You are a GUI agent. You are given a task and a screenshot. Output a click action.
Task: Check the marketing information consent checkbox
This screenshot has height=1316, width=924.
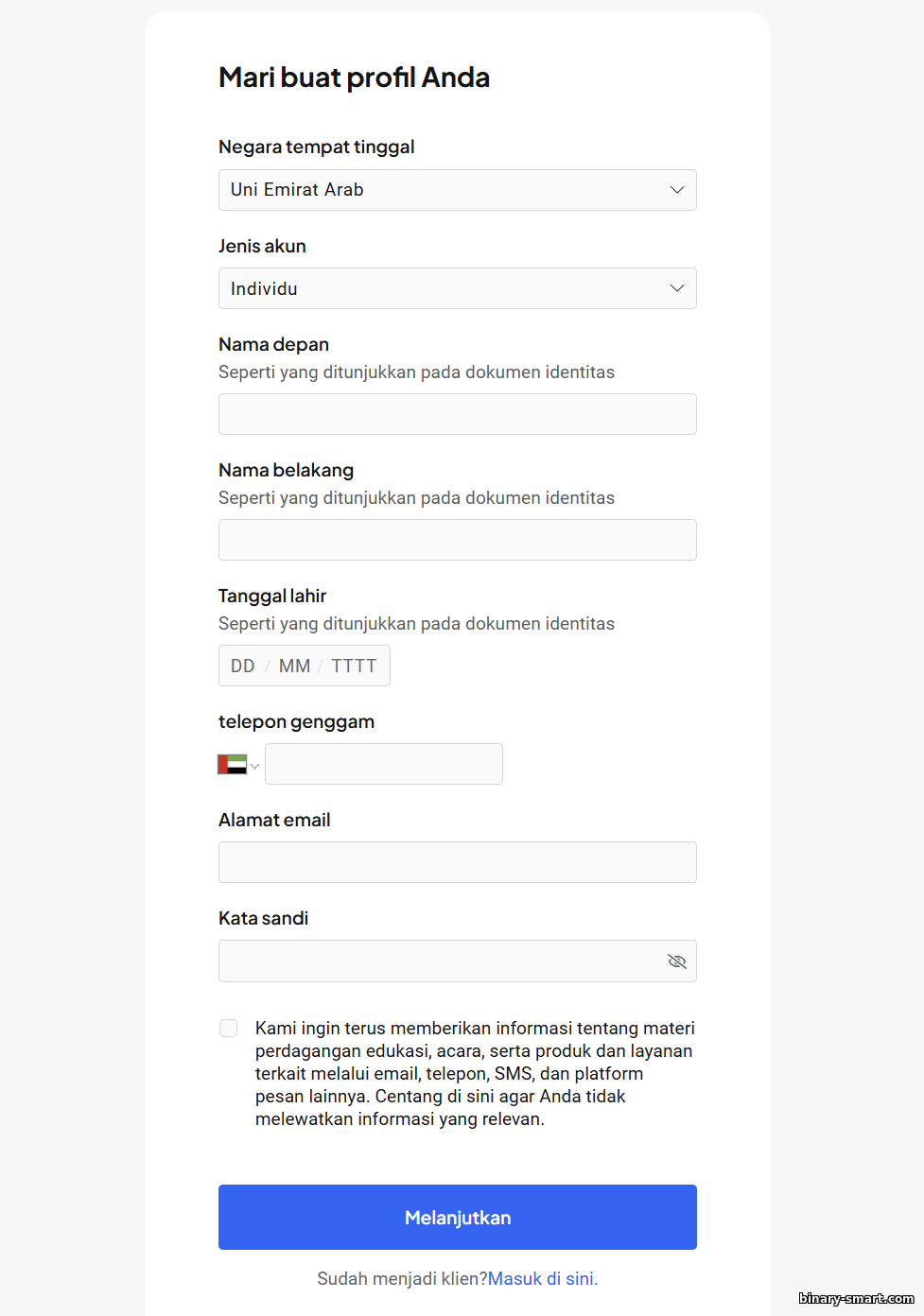[x=229, y=1028]
